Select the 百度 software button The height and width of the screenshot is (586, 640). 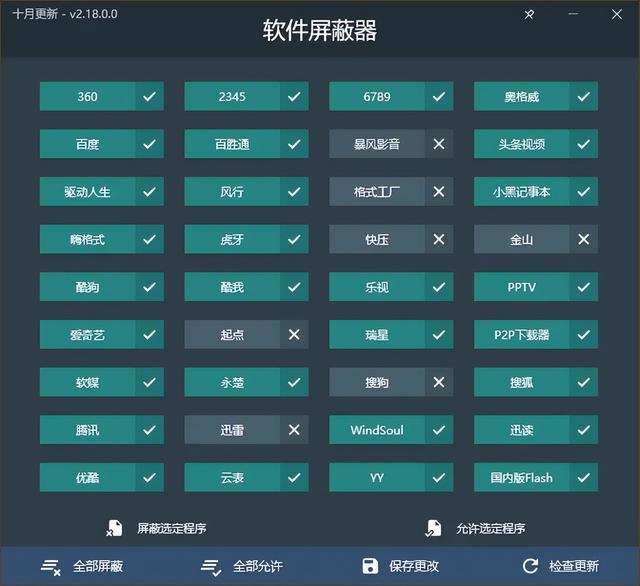87,144
